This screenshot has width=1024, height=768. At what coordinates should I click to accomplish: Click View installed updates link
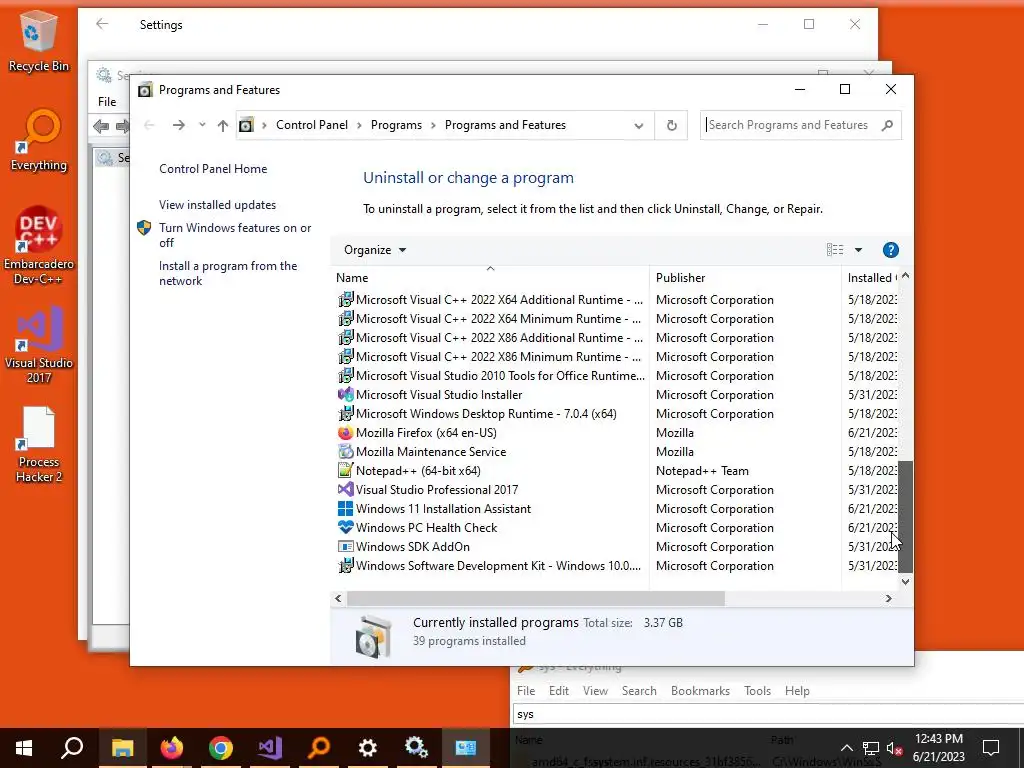[x=217, y=205]
